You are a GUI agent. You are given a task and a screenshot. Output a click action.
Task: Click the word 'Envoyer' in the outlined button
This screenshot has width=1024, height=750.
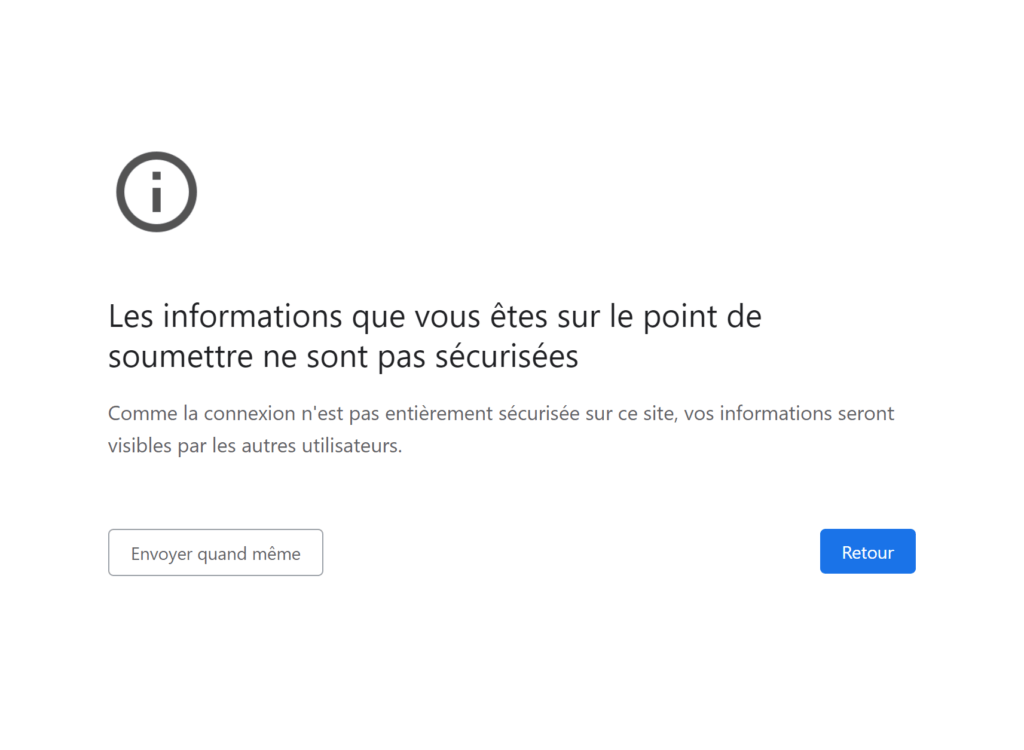(x=161, y=554)
